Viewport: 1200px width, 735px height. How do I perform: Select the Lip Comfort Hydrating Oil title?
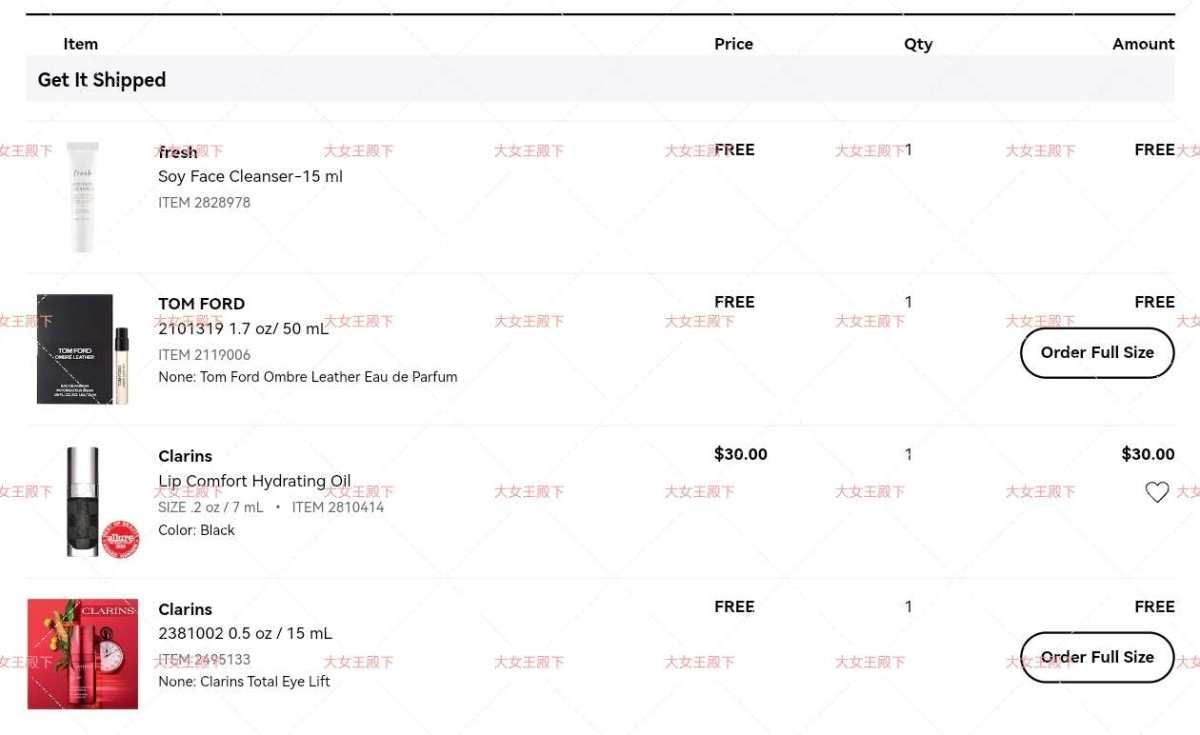[x=254, y=481]
